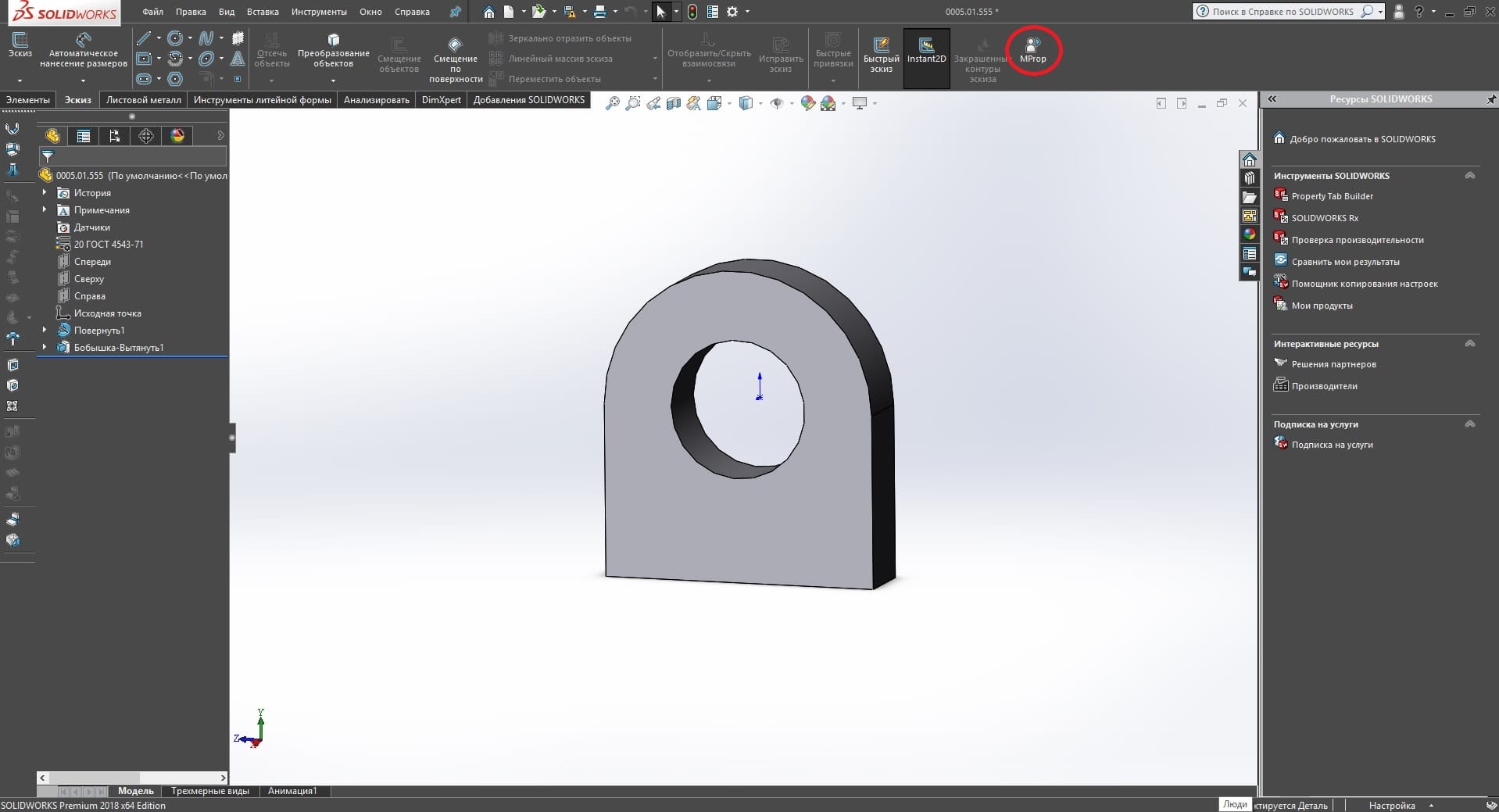Click the feature tree filter funnel icon
The image size is (1499, 812).
pos(48,156)
